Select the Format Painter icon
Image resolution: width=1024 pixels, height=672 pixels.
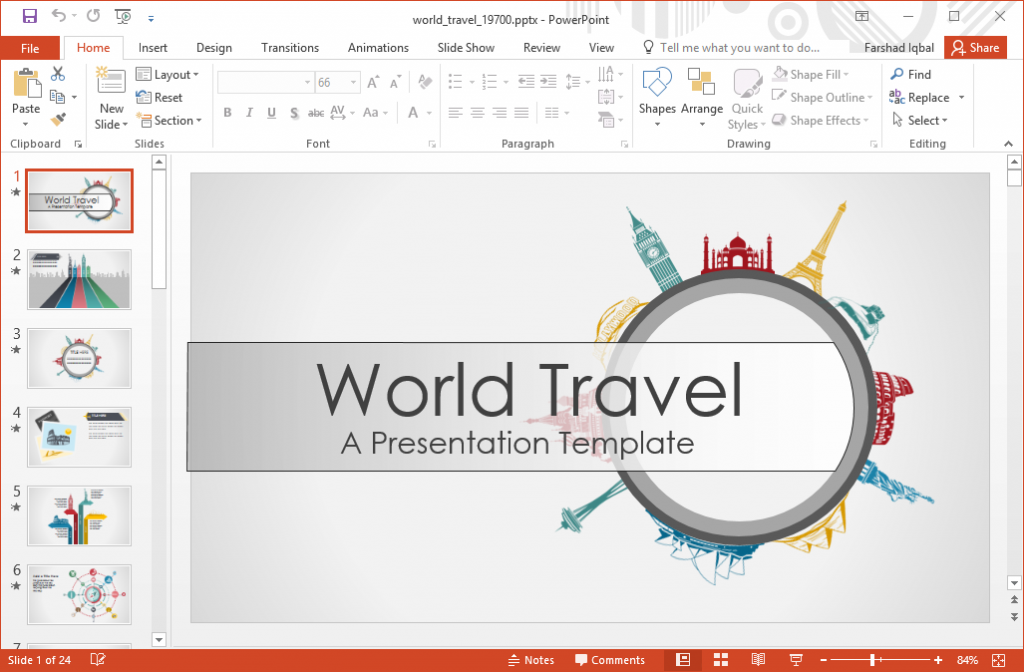(x=58, y=119)
